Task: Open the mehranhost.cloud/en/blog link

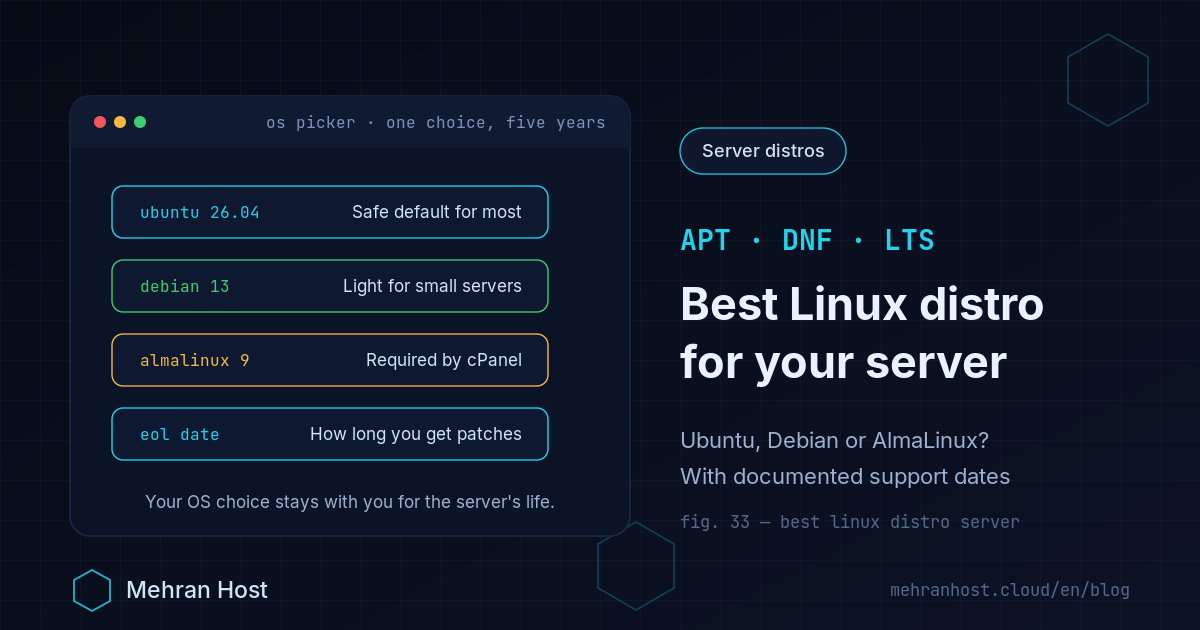Action: click(x=1010, y=590)
